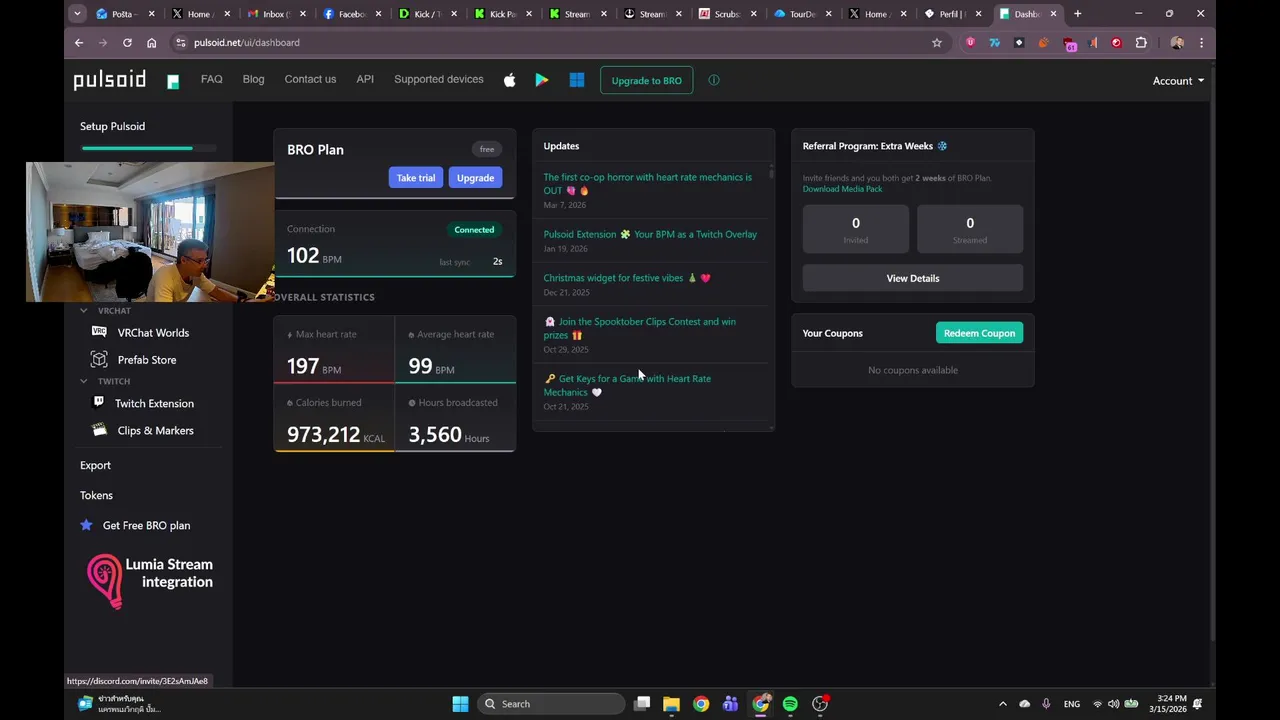Expand the Account dropdown
The width and height of the screenshot is (1280, 720).
[x=1178, y=81]
